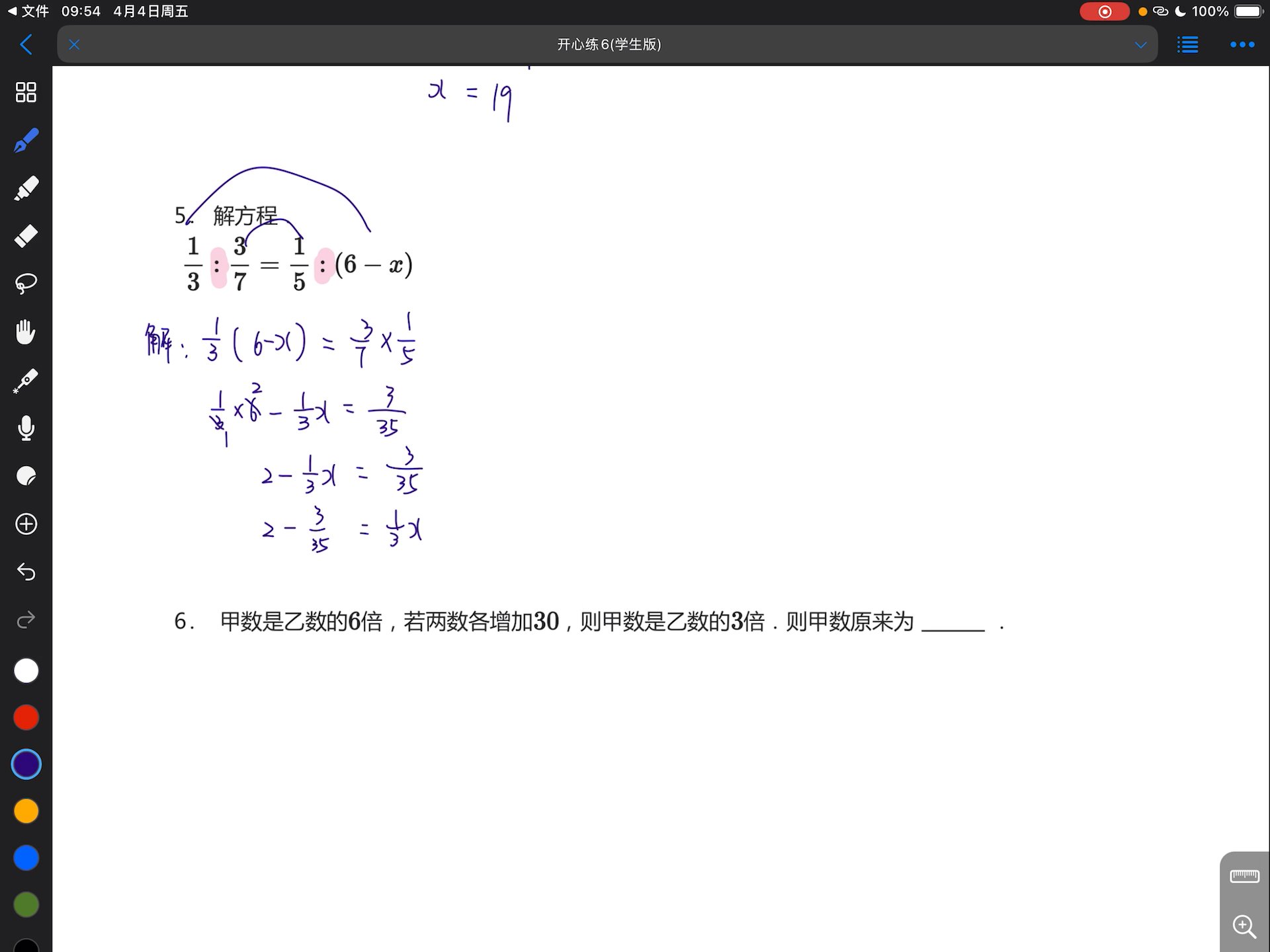Tap the question 5 heading 解方程
The width and height of the screenshot is (1270, 952).
[245, 216]
